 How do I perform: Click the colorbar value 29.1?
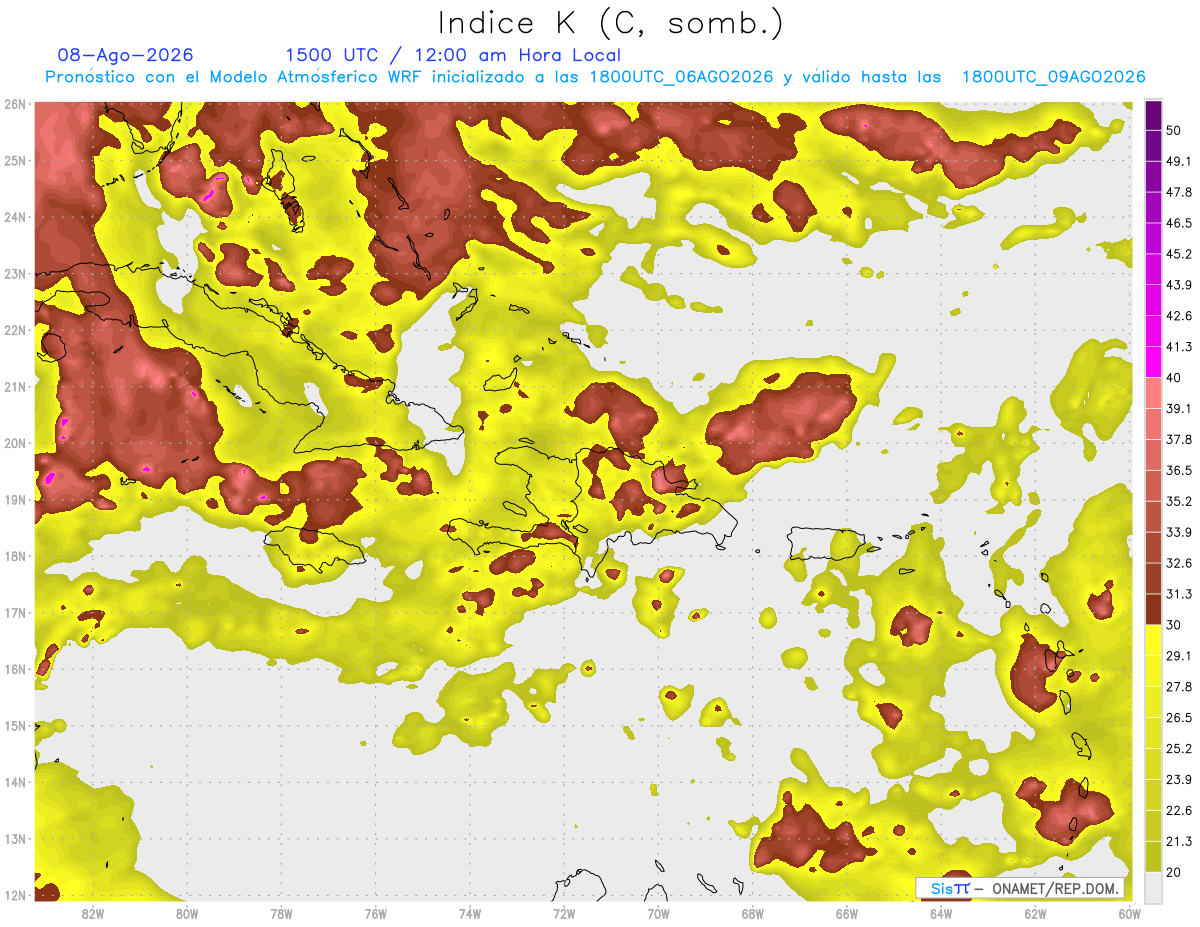(x=1178, y=656)
